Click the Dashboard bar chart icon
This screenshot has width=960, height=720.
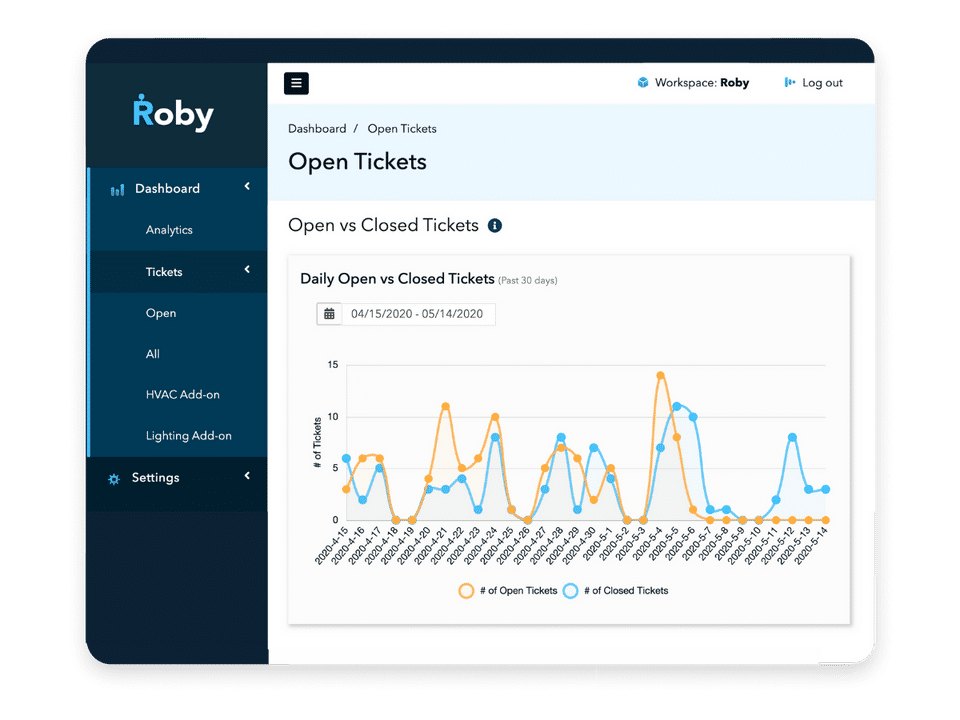pyautogui.click(x=118, y=190)
